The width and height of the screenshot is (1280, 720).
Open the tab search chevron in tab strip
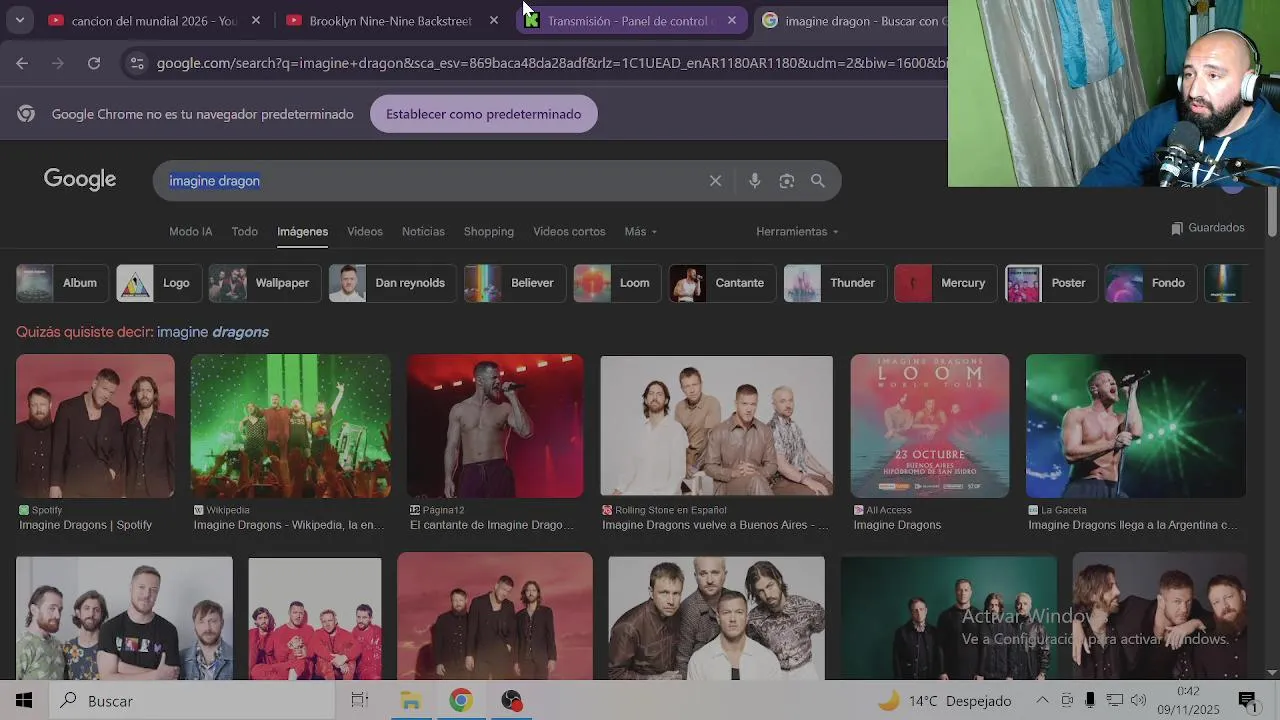tap(19, 20)
